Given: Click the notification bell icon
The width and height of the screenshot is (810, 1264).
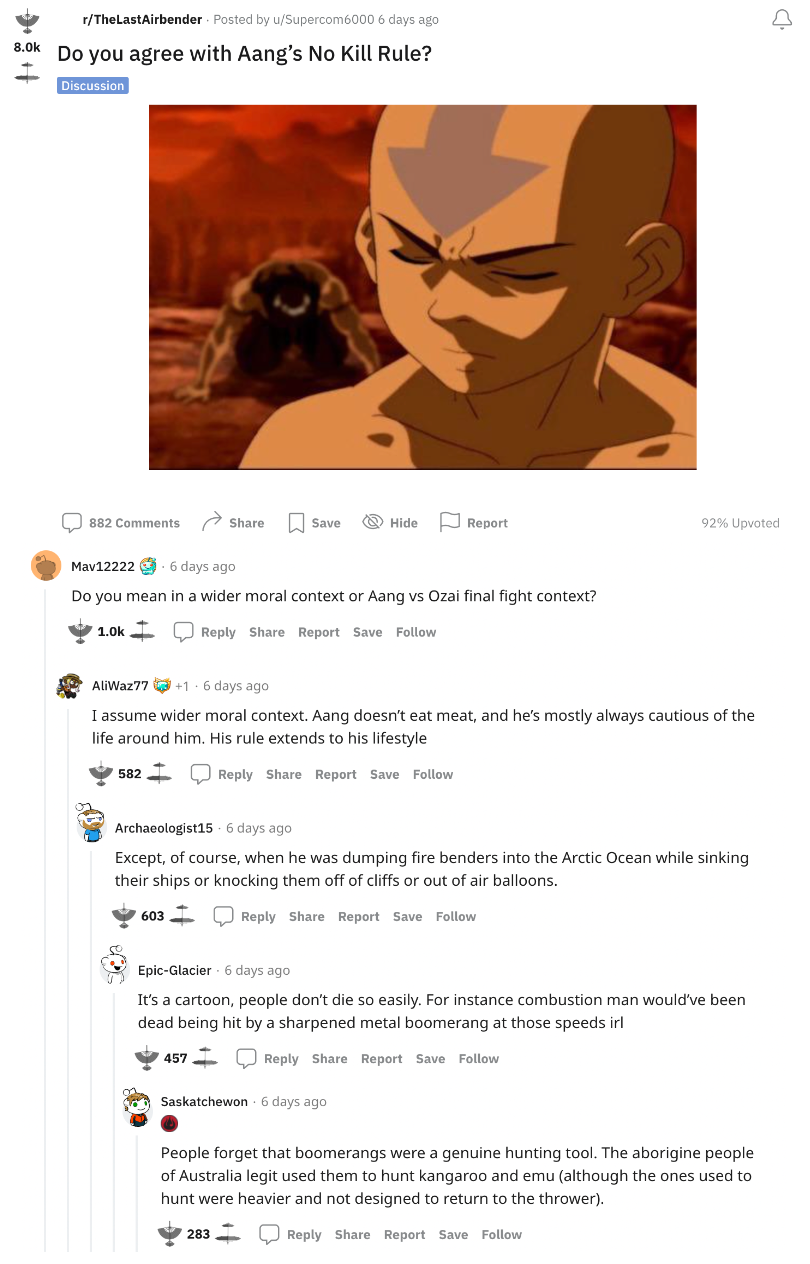Looking at the screenshot, I should pos(782,20).
